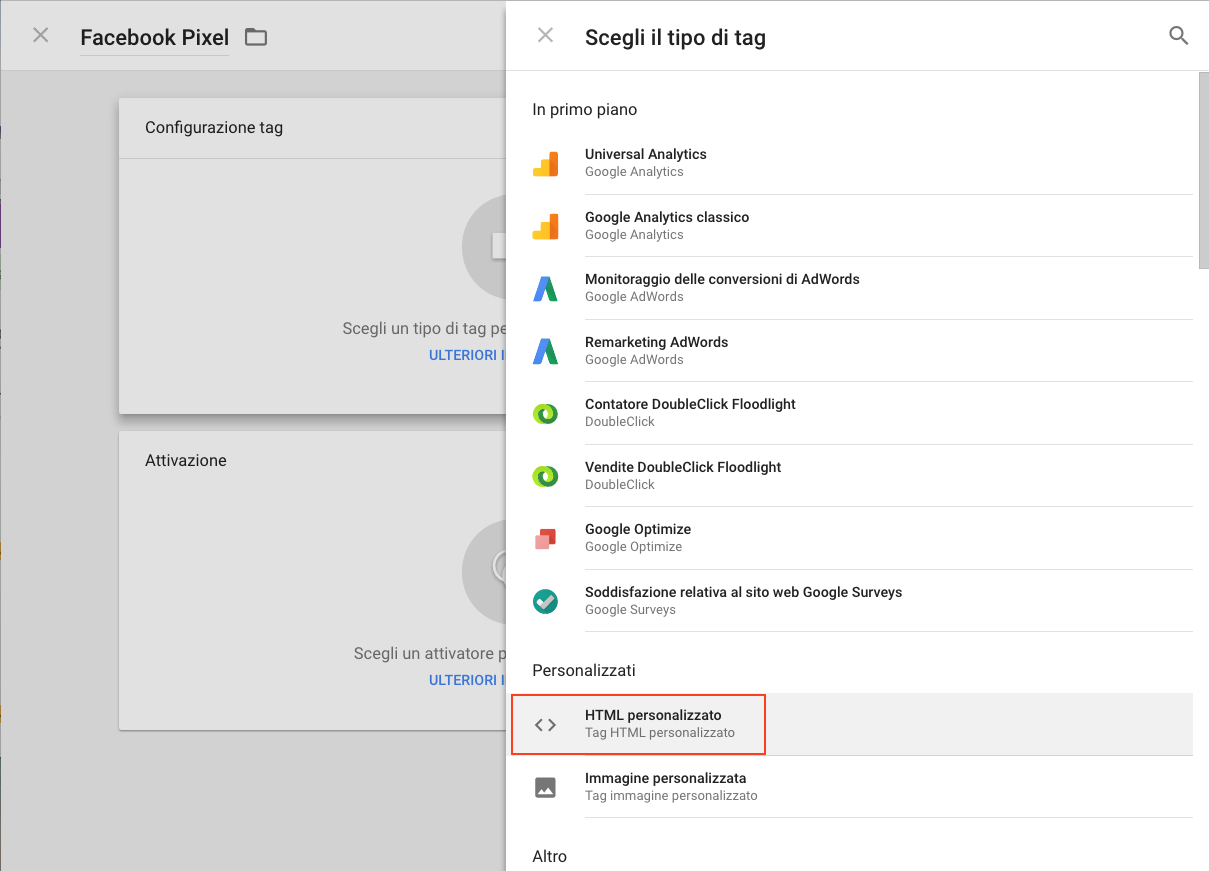Close the Facebook Pixel tag editor
1209x871 pixels.
[41, 36]
